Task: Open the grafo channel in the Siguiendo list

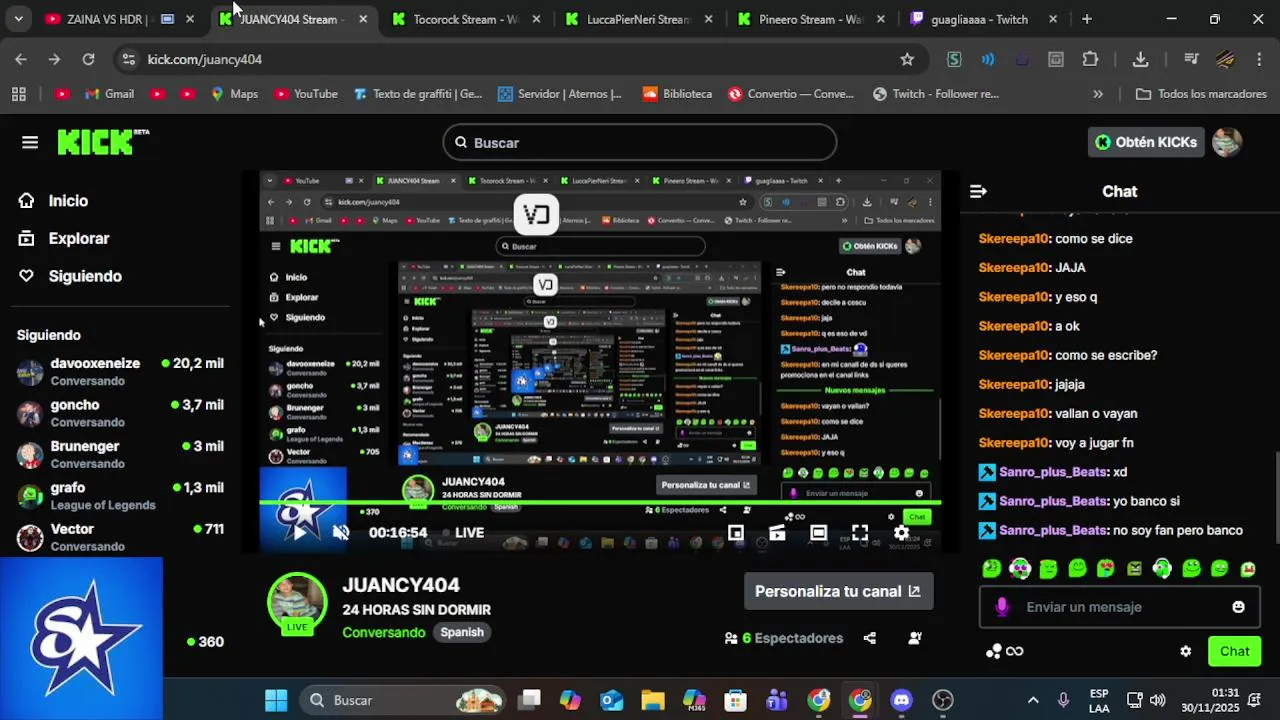Action: [120, 496]
